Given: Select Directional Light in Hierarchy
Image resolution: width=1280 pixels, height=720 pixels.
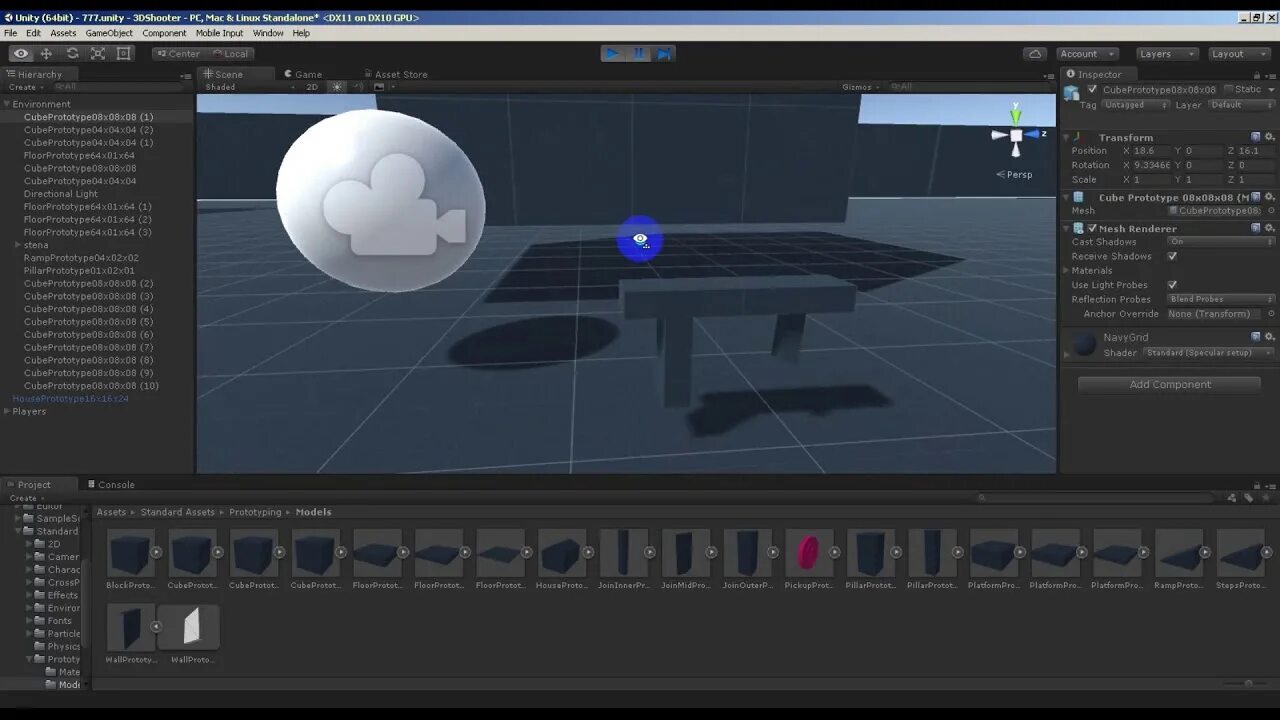Looking at the screenshot, I should [x=61, y=194].
